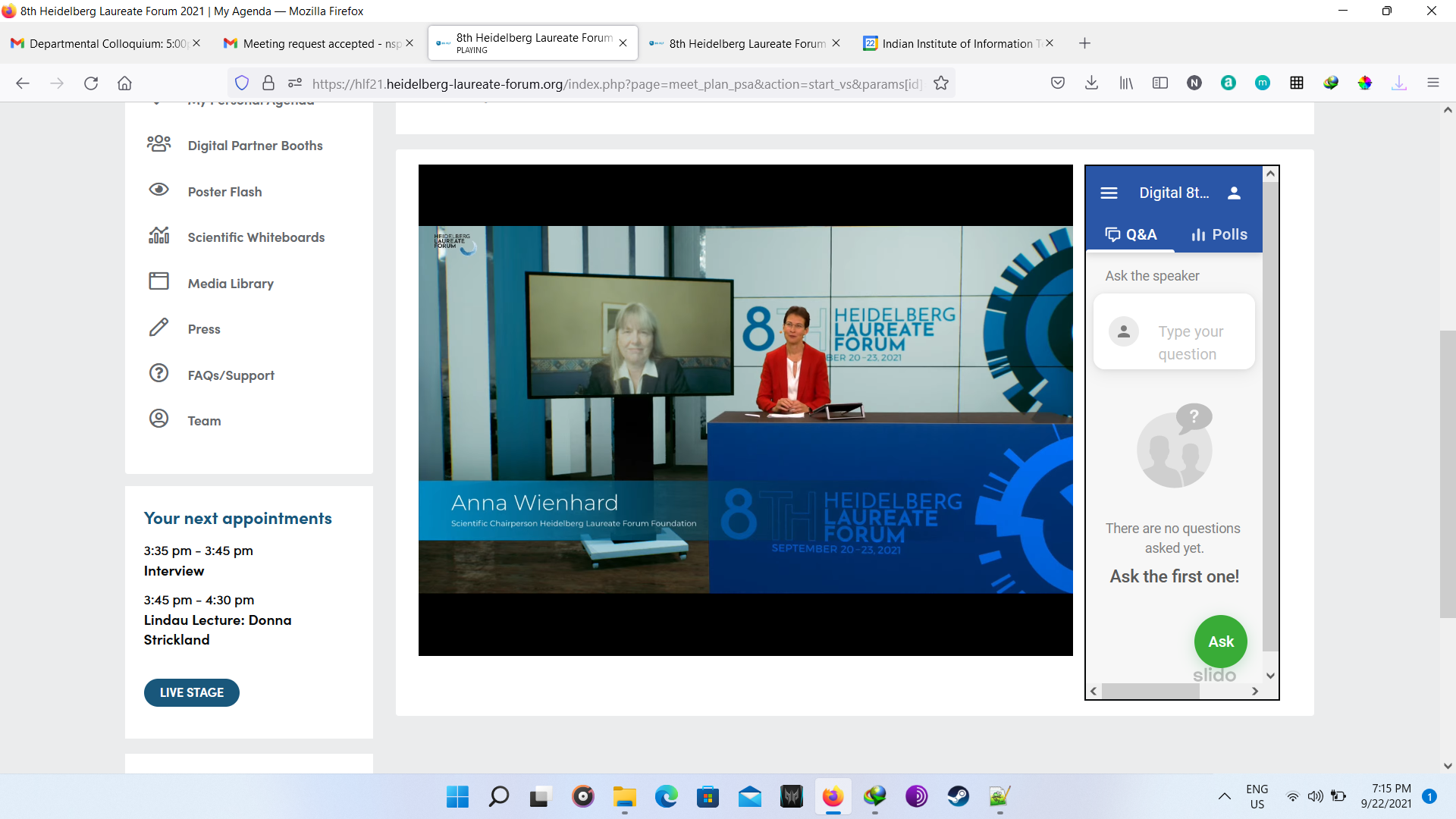Click the FAQs/Support question mark icon

158,373
